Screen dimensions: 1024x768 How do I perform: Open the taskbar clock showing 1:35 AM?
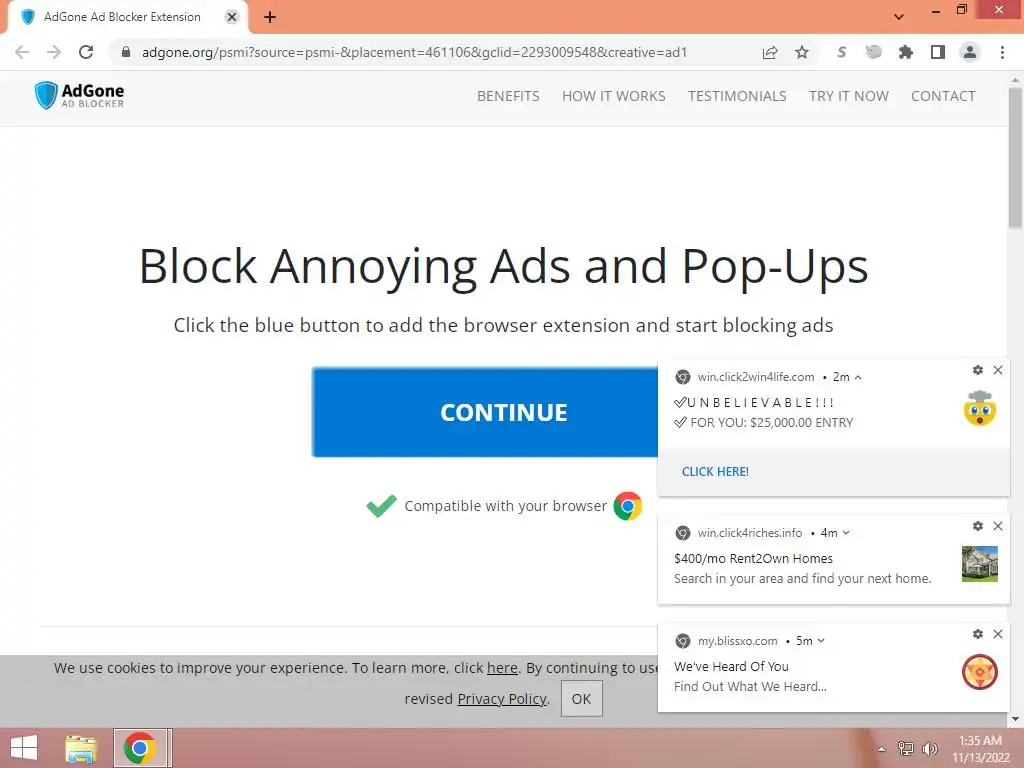click(x=980, y=749)
